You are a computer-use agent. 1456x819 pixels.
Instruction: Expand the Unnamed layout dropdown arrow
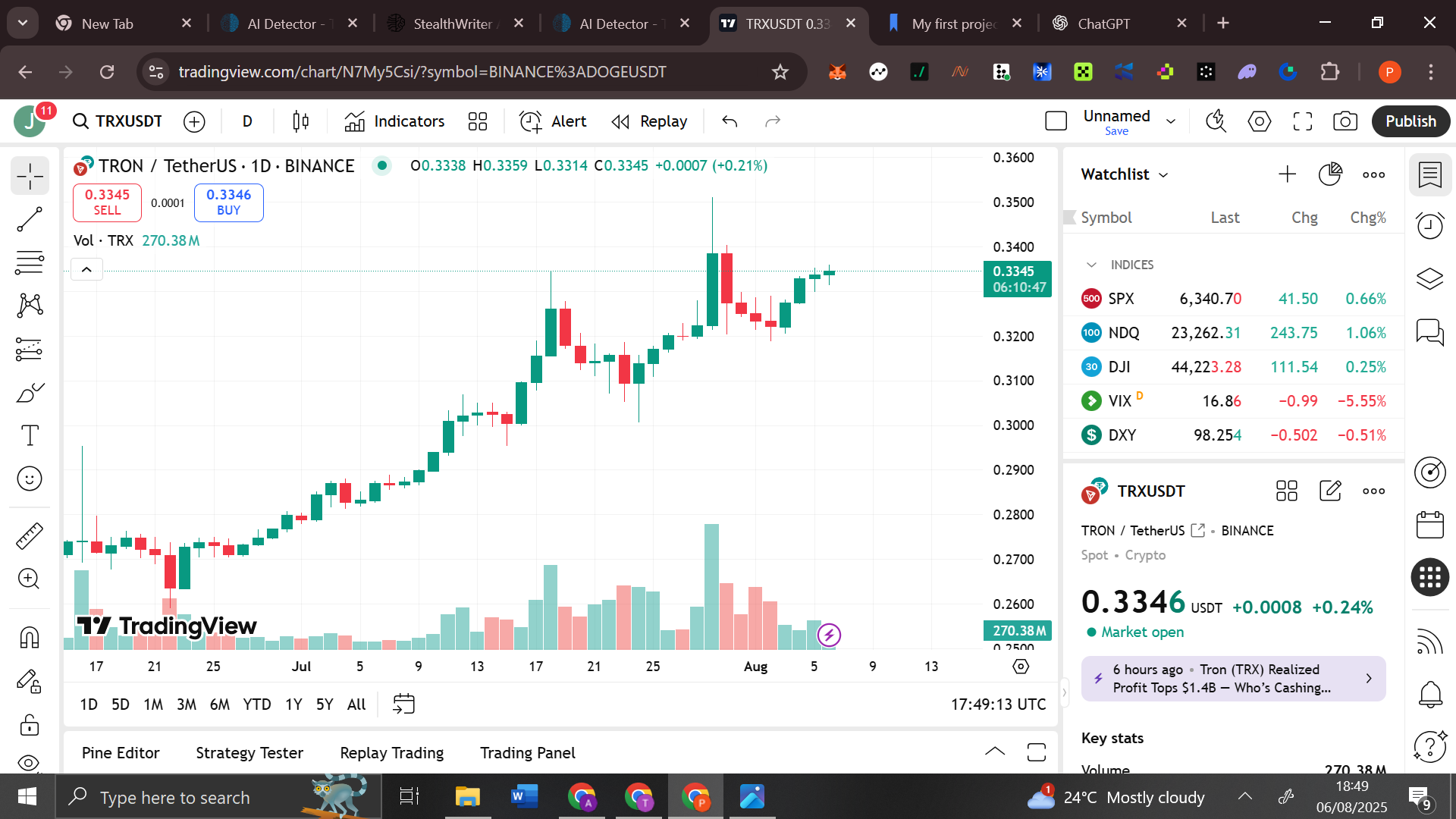click(x=1171, y=121)
